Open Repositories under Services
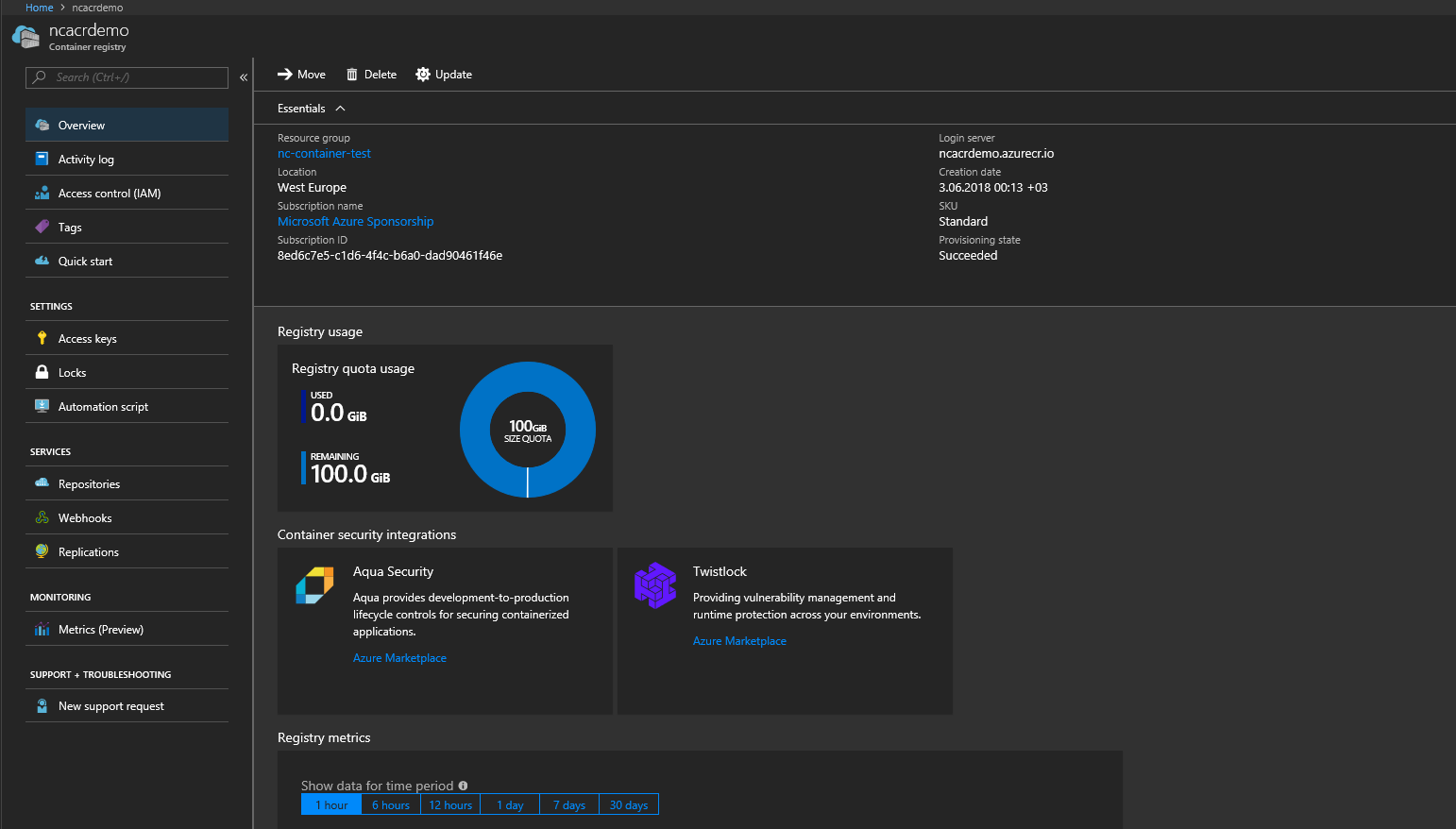This screenshot has width=1456, height=829. tap(127, 483)
